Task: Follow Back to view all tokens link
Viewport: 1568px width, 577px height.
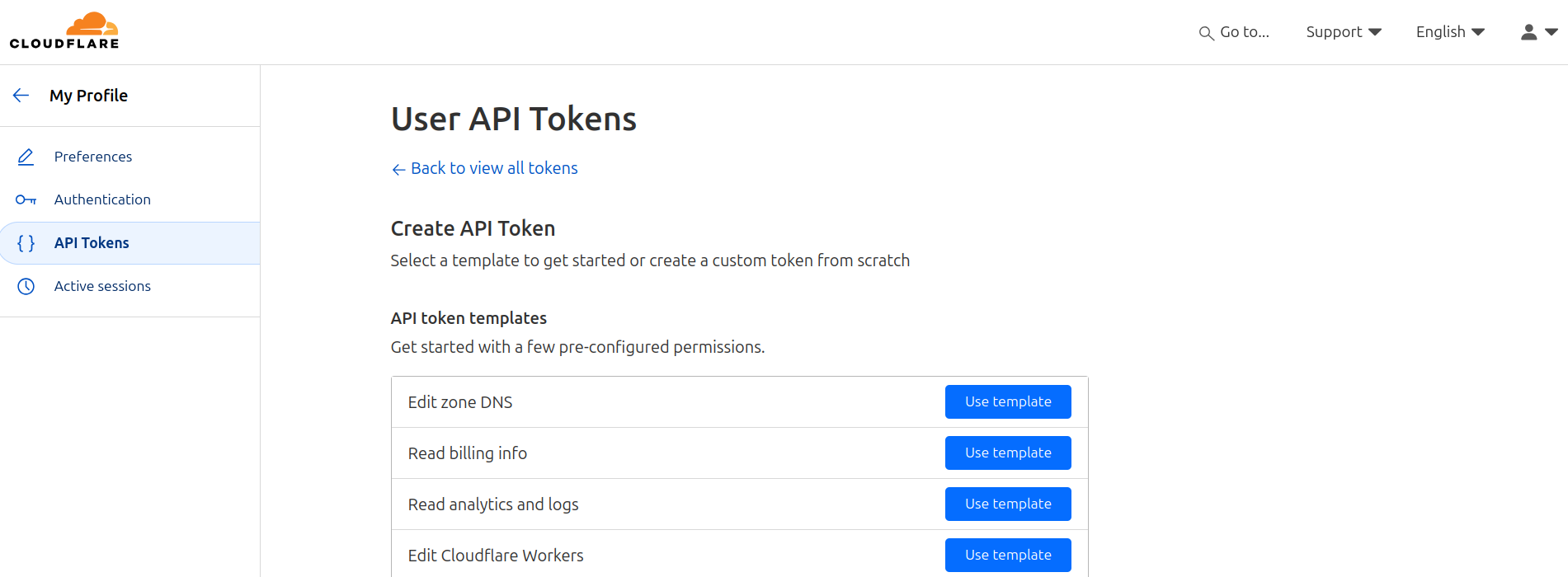Action: click(x=484, y=168)
